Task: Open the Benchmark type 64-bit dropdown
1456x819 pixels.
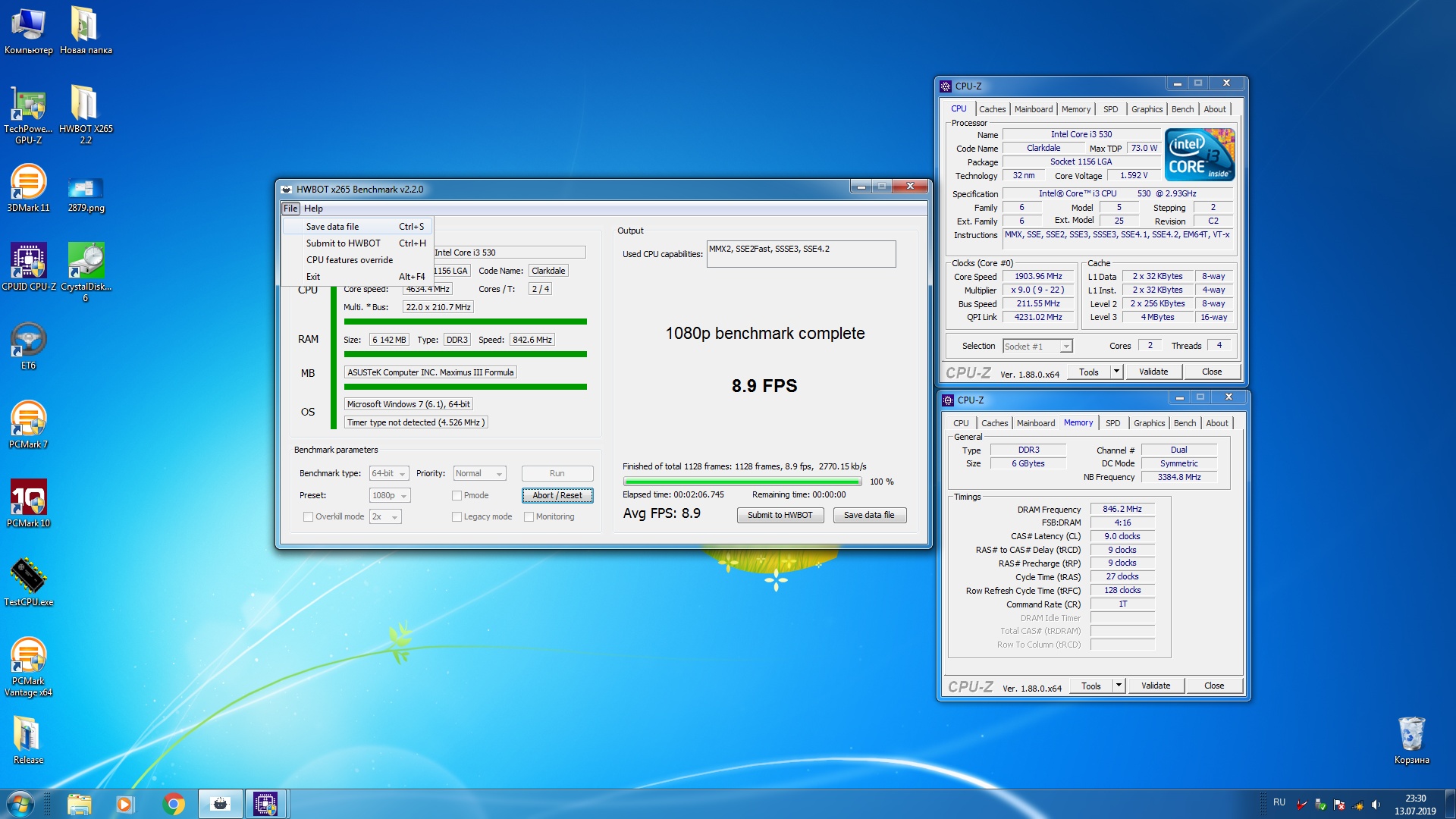Action: coord(389,473)
